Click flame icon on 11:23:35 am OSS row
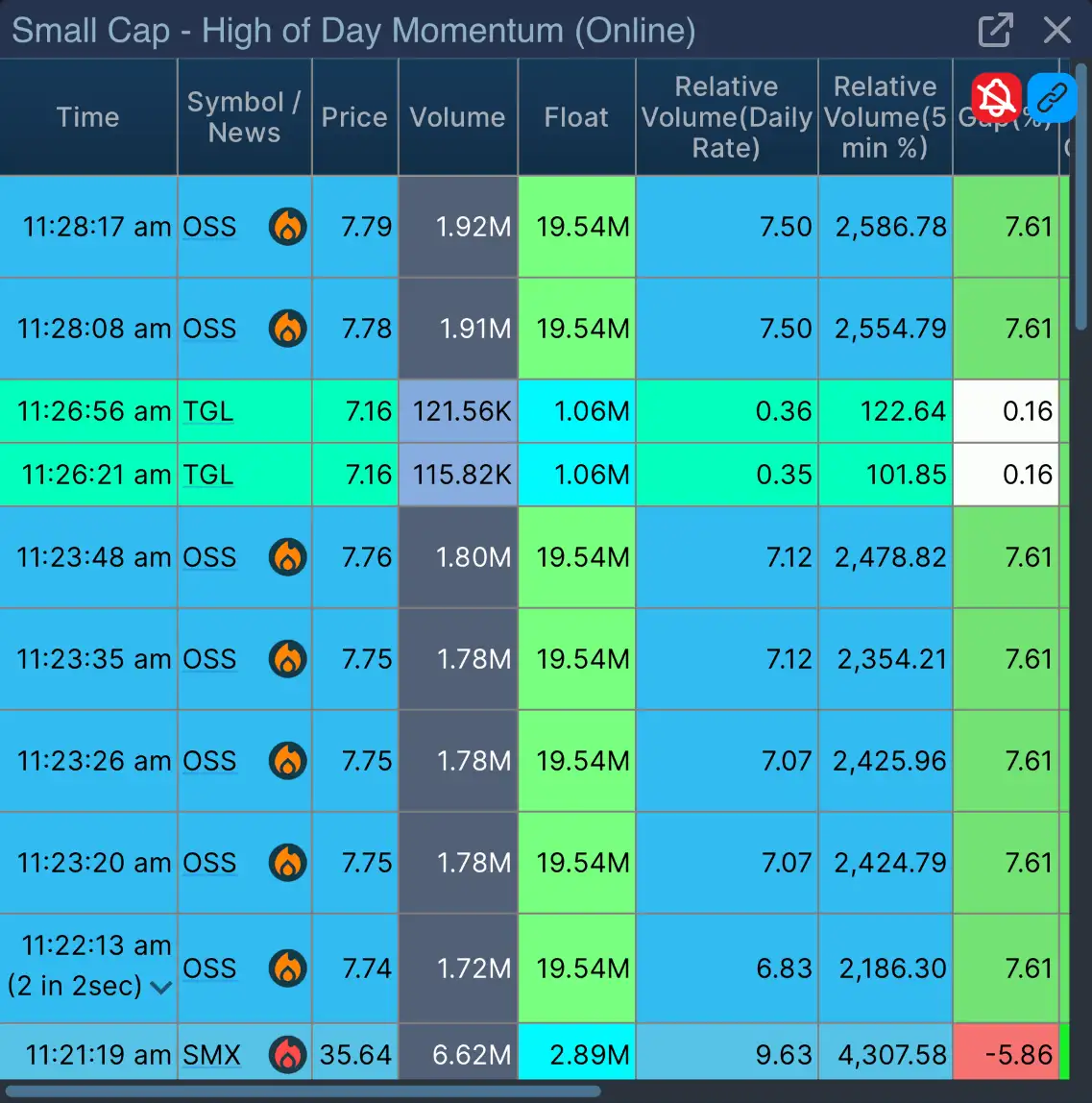 [287, 659]
